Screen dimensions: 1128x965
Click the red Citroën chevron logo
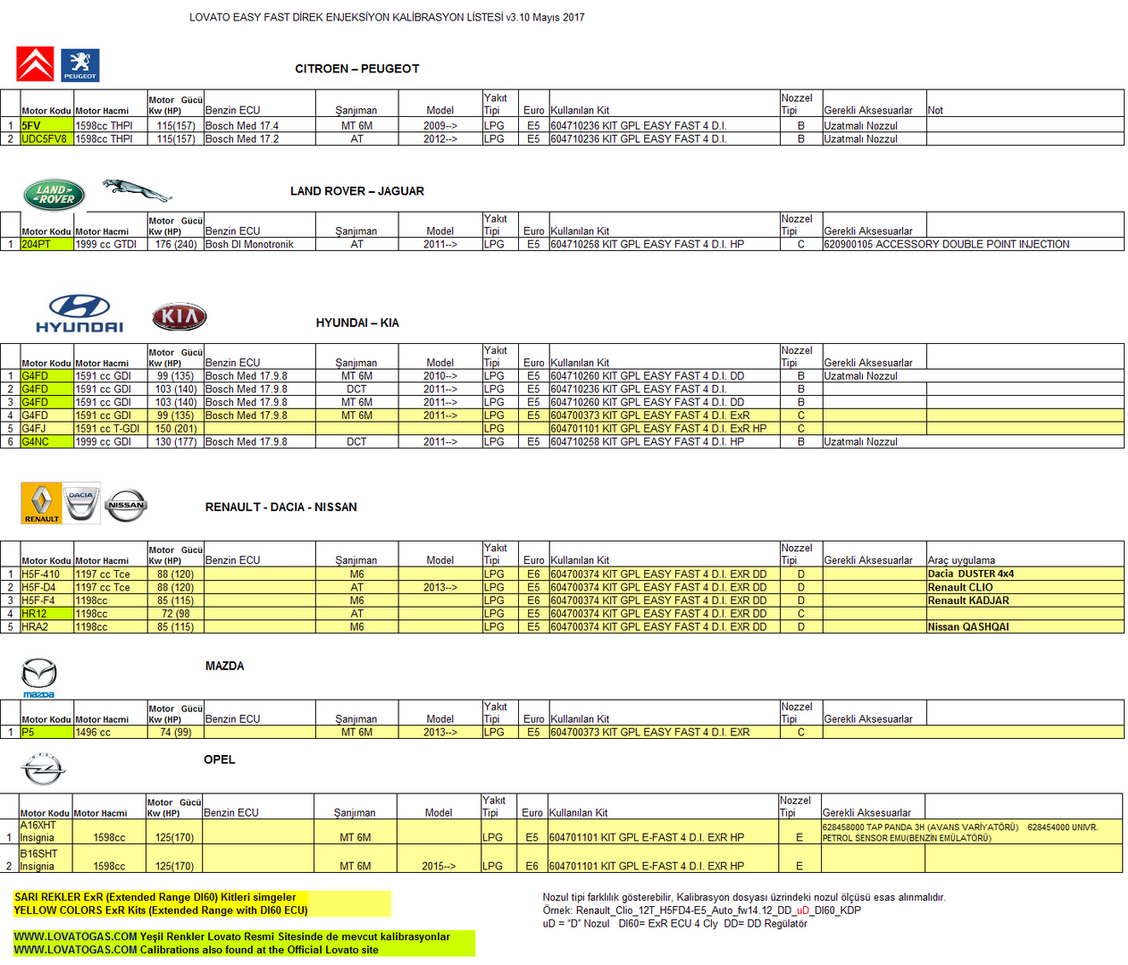[35, 65]
